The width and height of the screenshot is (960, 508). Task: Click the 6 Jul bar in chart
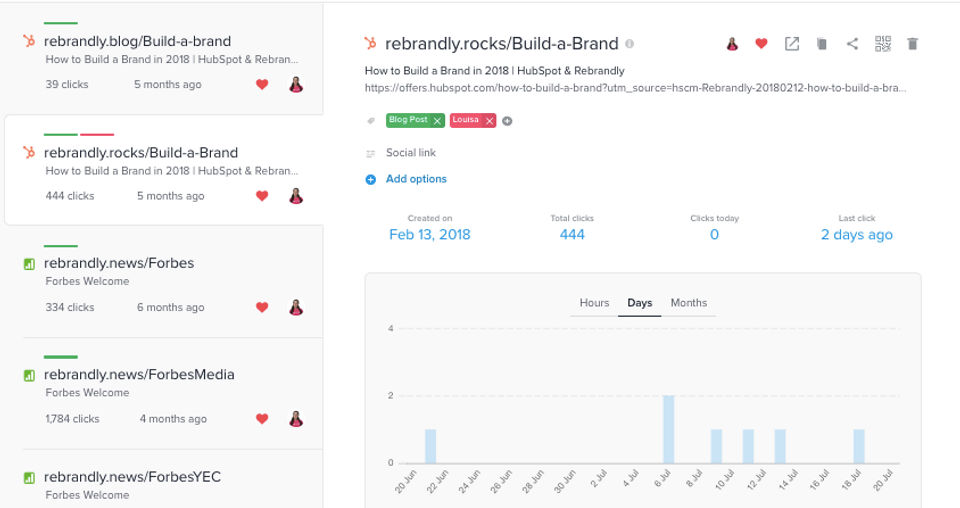[668, 429]
